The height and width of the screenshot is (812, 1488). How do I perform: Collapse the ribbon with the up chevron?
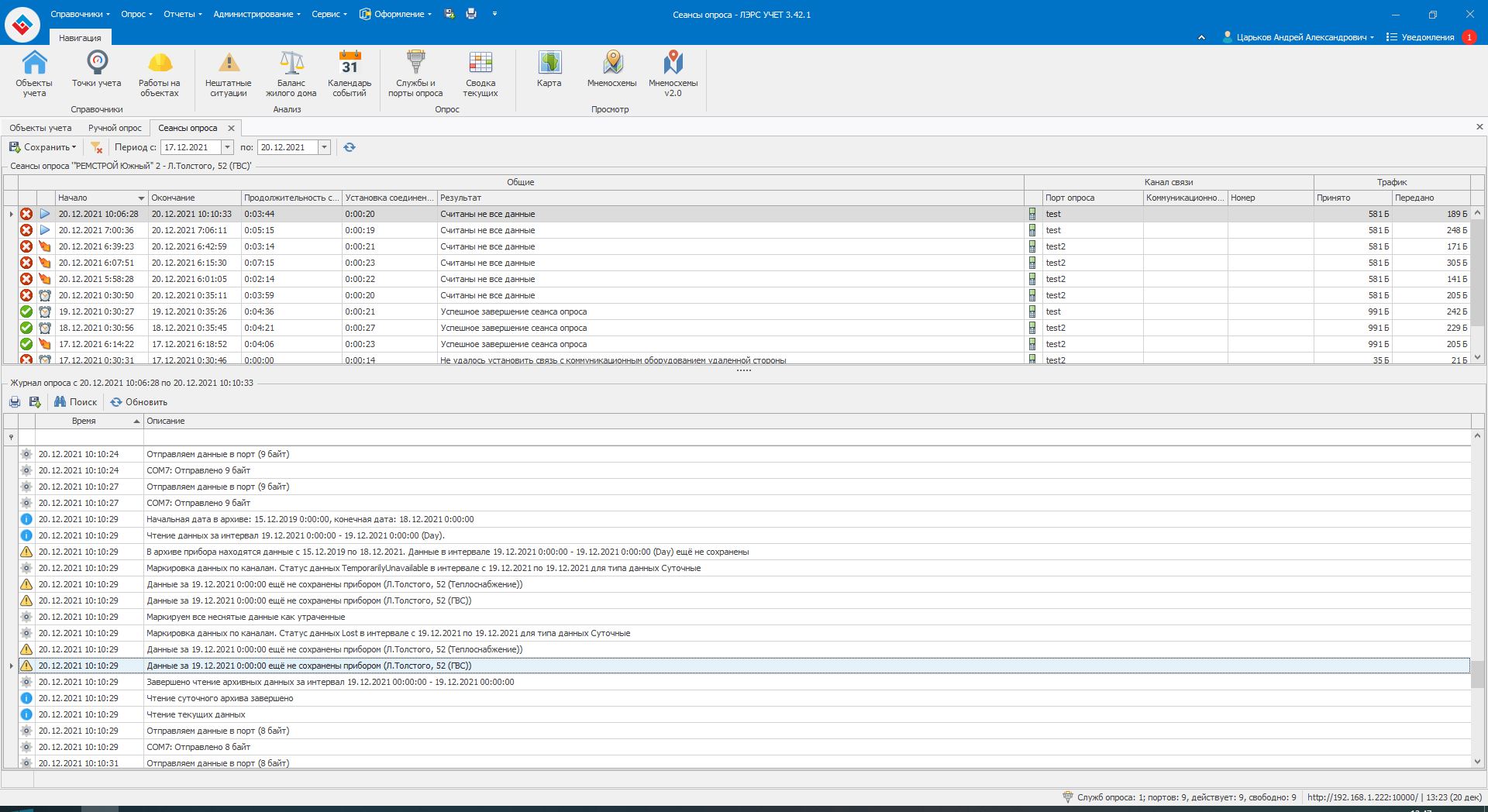click(x=1201, y=37)
